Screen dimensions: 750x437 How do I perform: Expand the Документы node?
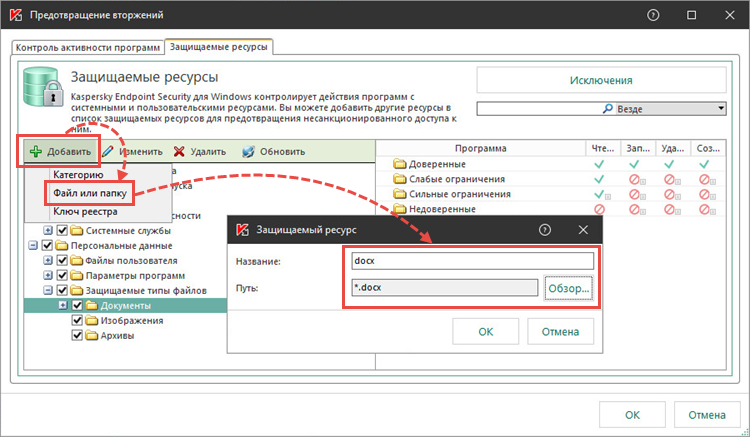point(63,305)
